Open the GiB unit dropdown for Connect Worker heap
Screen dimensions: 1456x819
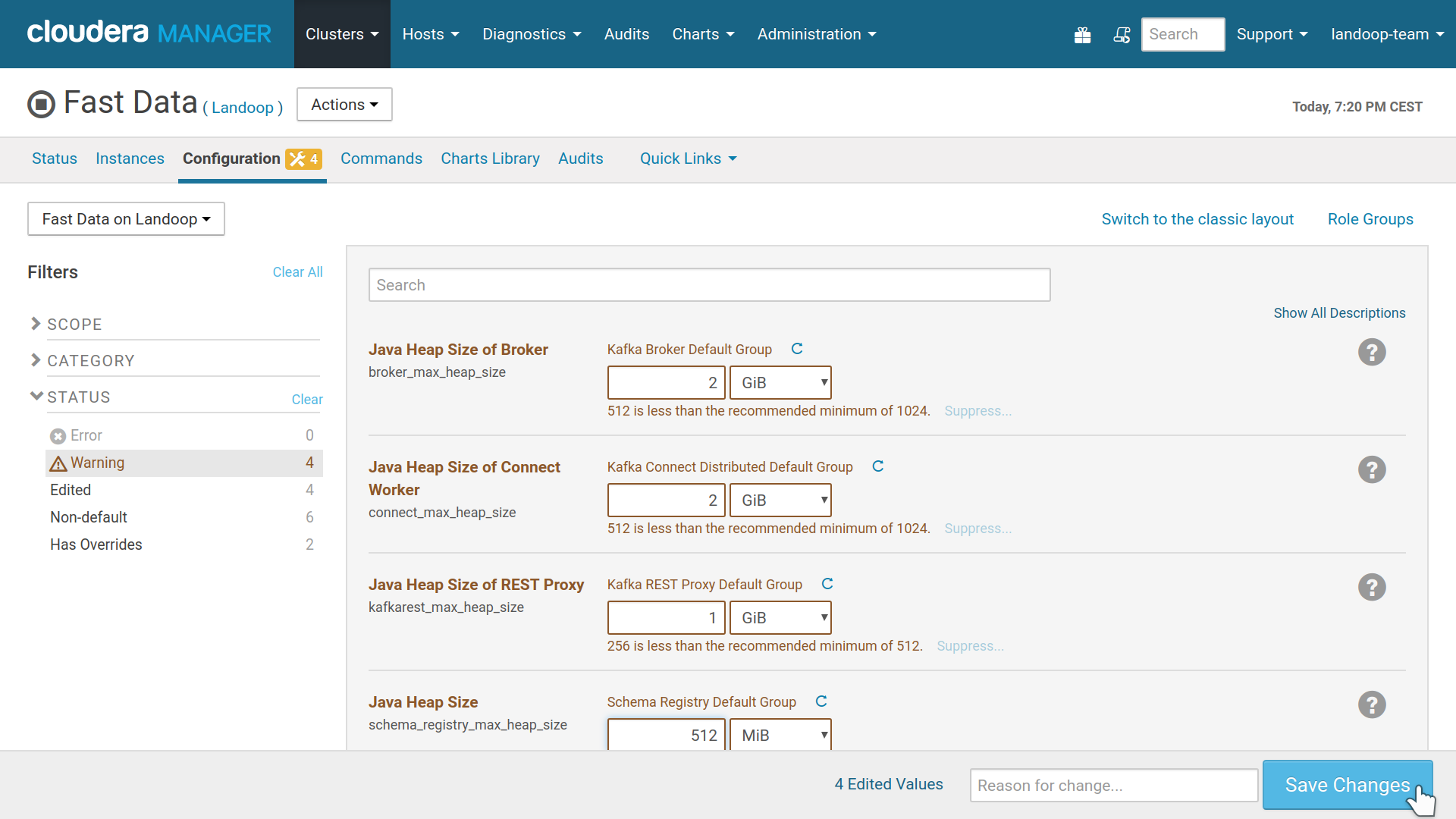pos(781,500)
